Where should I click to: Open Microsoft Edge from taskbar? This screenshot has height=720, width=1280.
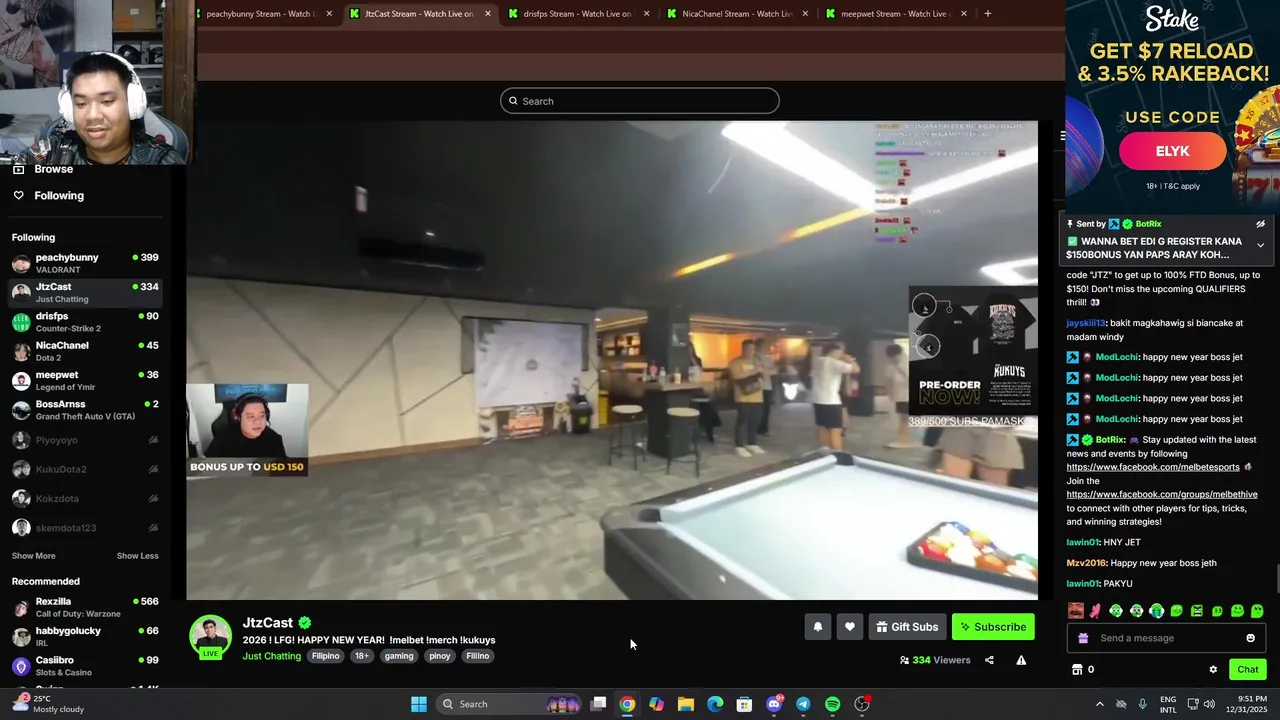click(x=715, y=704)
